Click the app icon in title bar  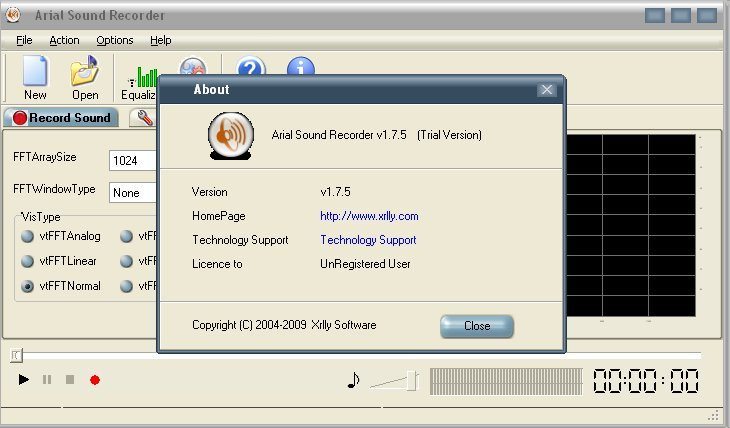(x=14, y=15)
